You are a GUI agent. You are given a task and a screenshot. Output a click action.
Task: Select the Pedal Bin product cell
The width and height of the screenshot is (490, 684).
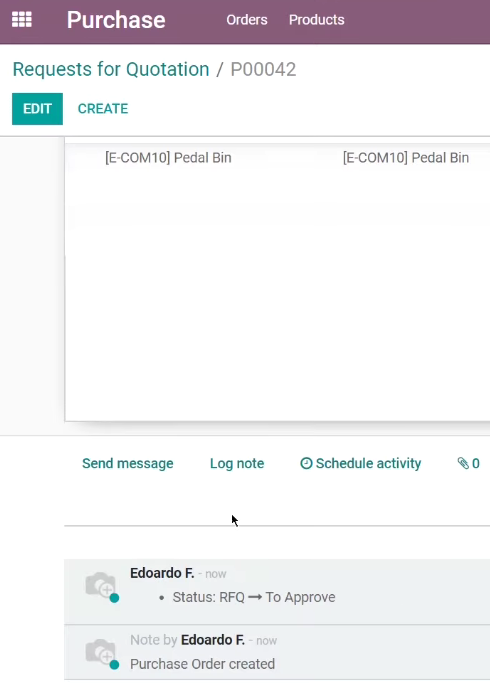pos(168,157)
